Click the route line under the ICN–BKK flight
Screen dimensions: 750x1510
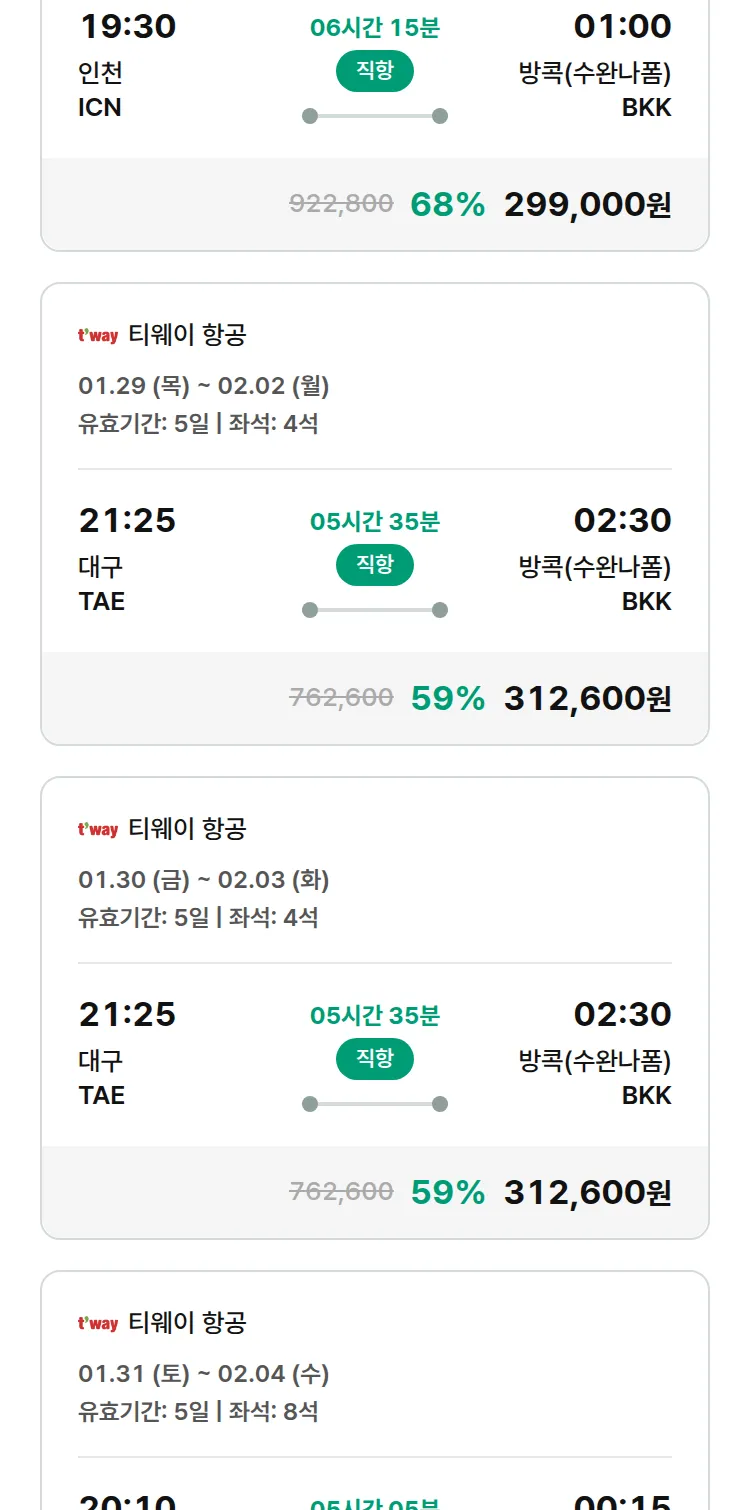tap(375, 116)
